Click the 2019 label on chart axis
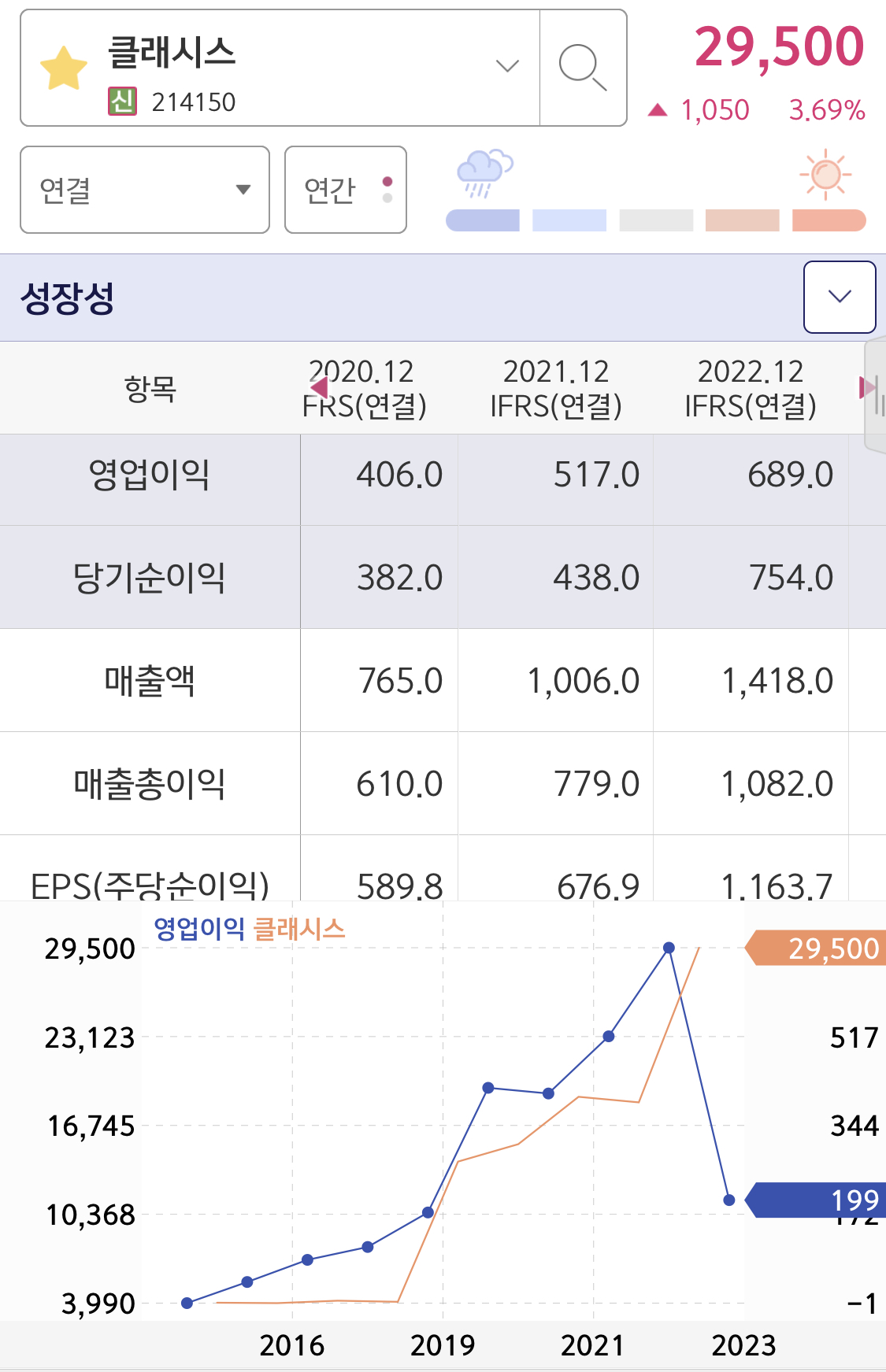 tap(443, 1345)
